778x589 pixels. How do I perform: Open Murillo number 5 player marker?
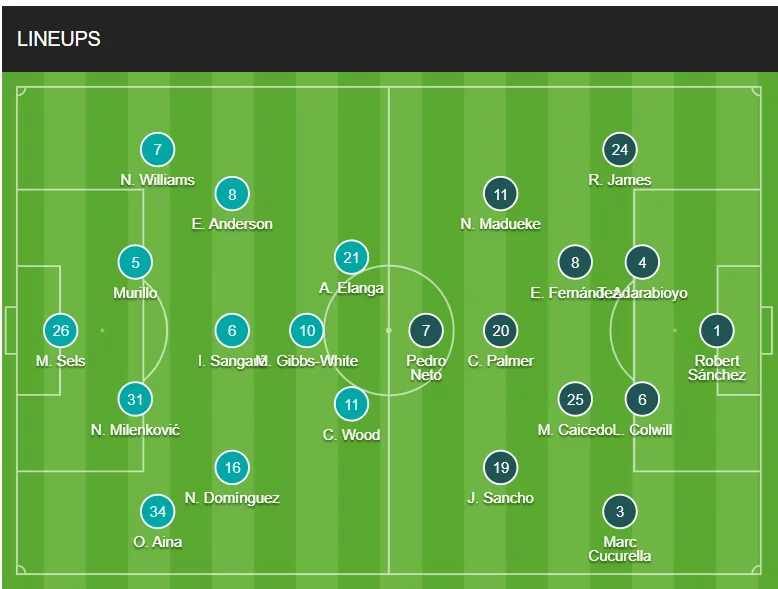[x=135, y=262]
